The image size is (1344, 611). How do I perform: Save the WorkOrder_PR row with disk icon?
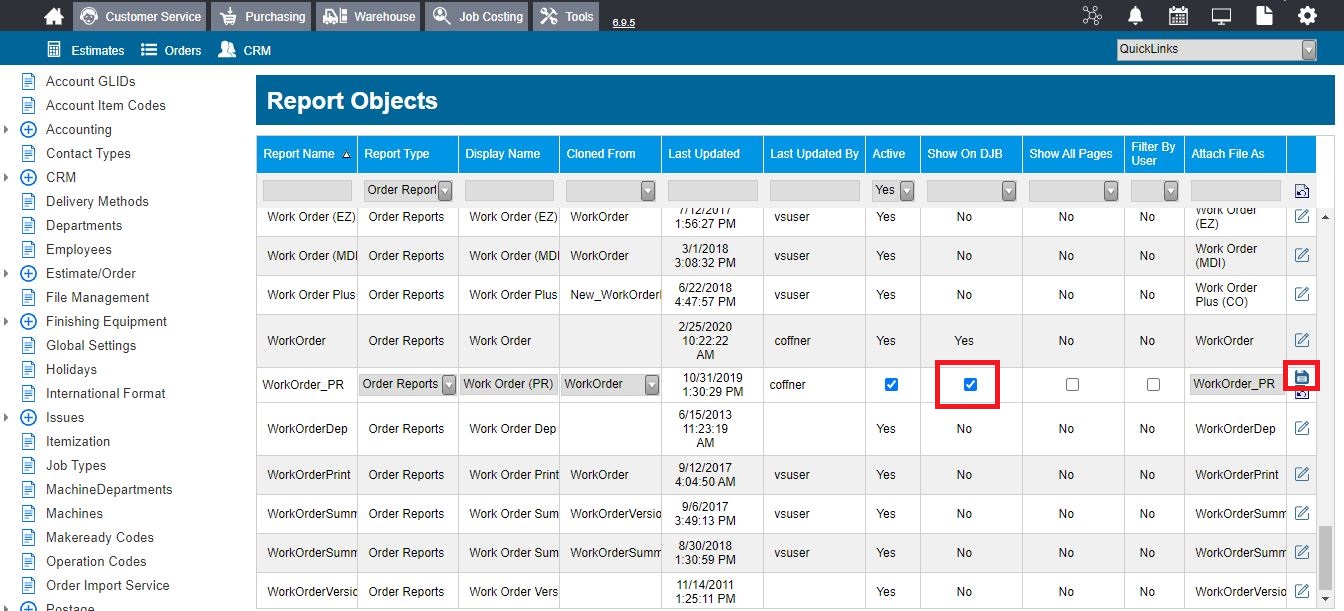pos(1301,377)
